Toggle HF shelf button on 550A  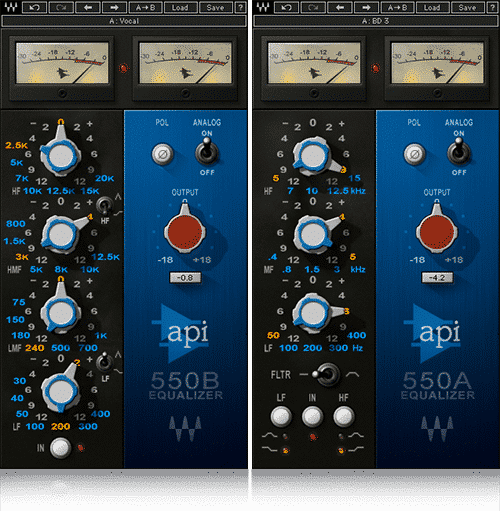[344, 417]
